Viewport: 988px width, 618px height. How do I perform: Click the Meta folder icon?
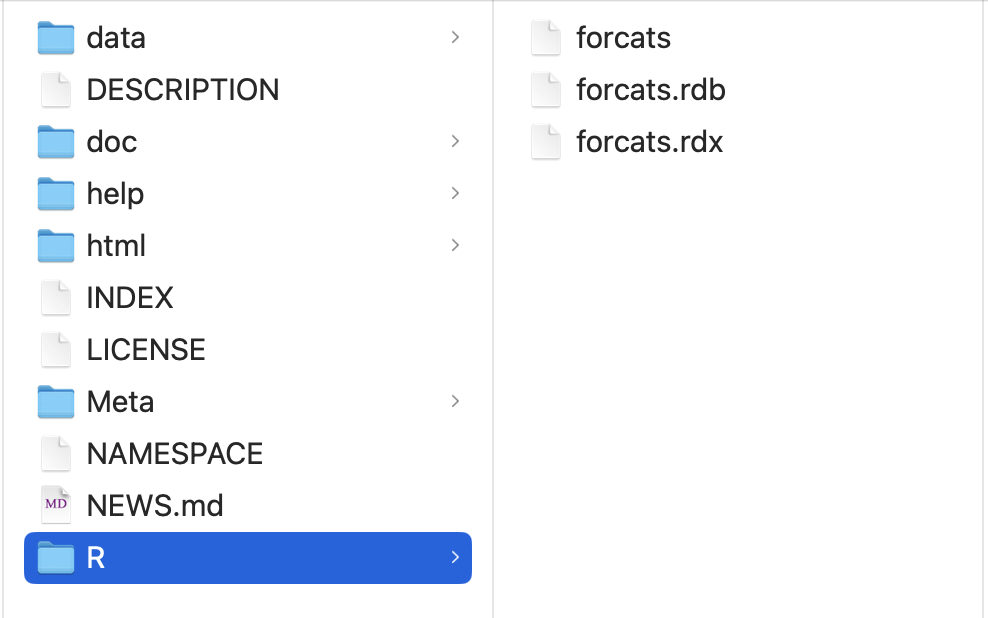(x=56, y=402)
